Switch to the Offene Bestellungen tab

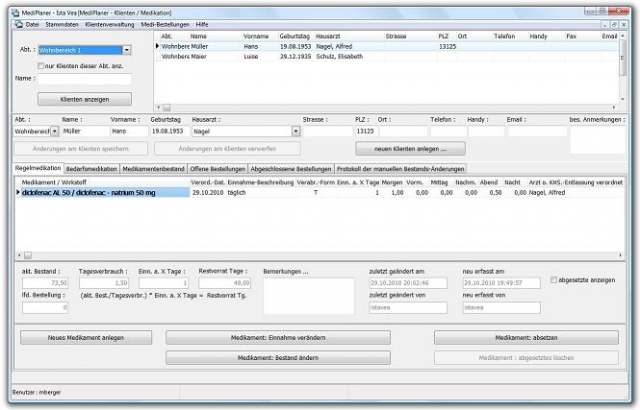(218, 169)
